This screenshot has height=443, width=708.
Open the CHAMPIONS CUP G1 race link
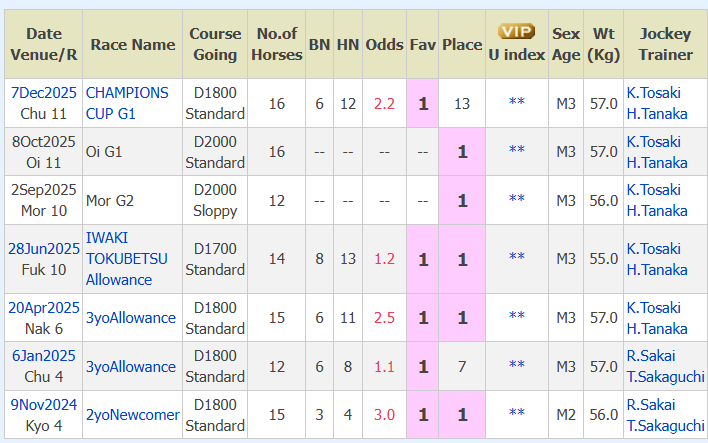(x=127, y=103)
